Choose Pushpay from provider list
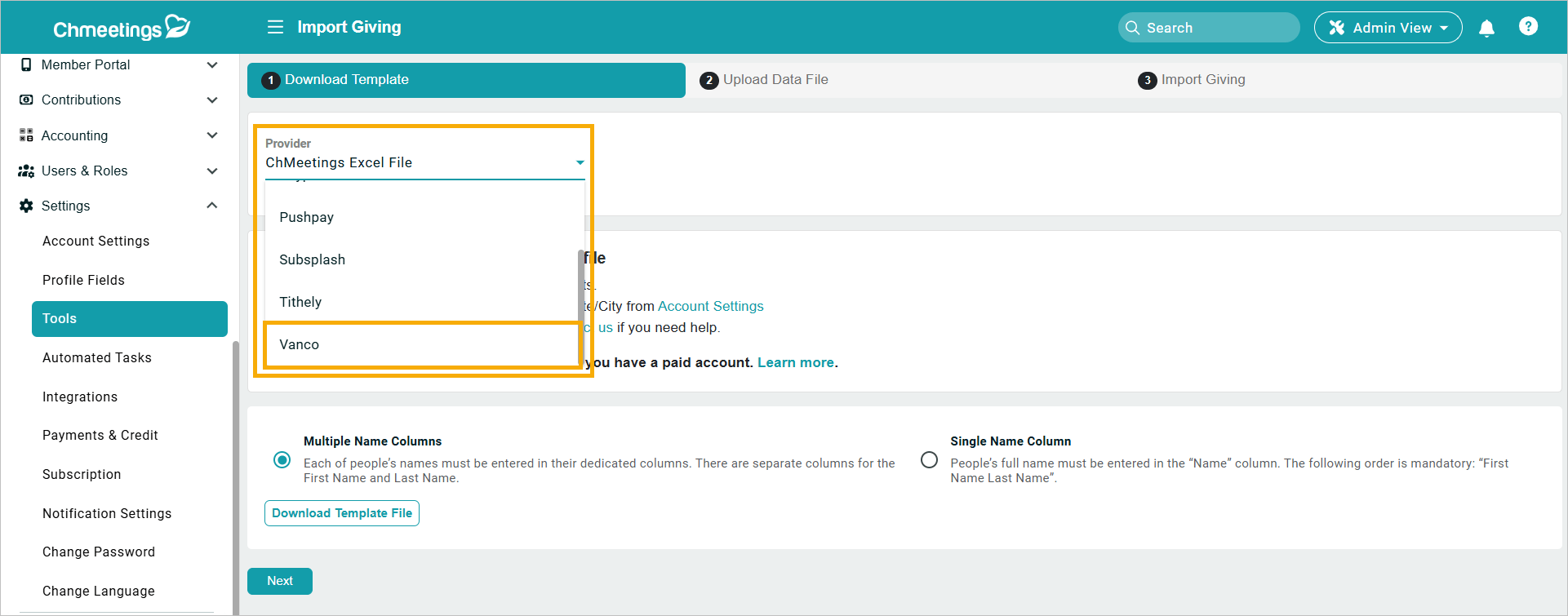 421,217
